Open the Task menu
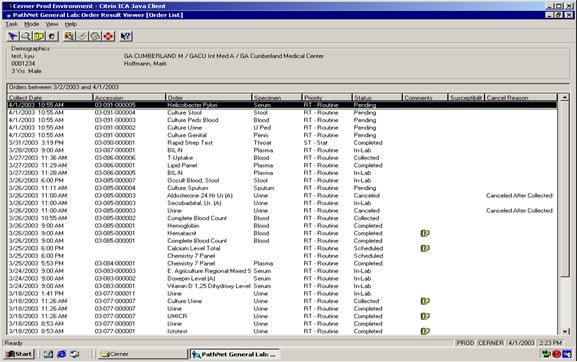Viewport: 577px width, 362px height. tap(12, 24)
